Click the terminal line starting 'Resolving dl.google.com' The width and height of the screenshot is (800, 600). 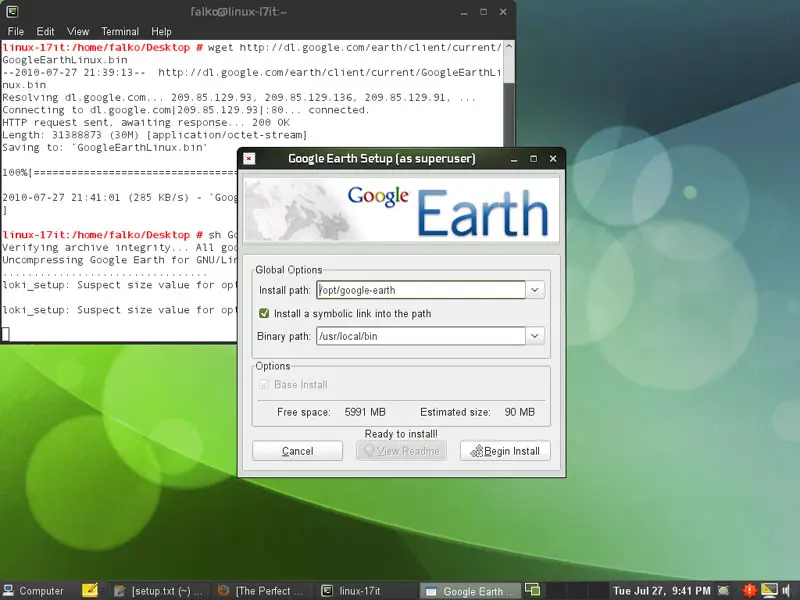point(239,97)
